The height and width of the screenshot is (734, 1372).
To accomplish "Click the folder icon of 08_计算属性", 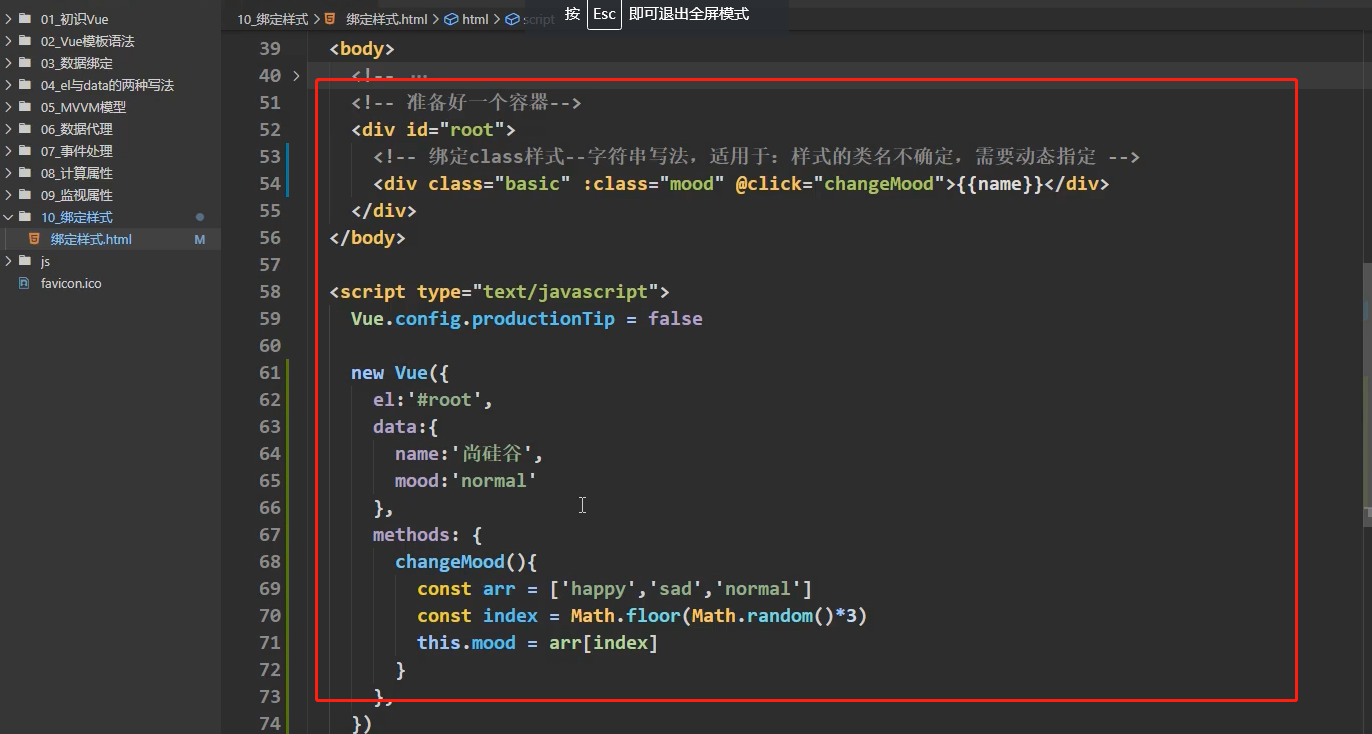I will [26, 173].
